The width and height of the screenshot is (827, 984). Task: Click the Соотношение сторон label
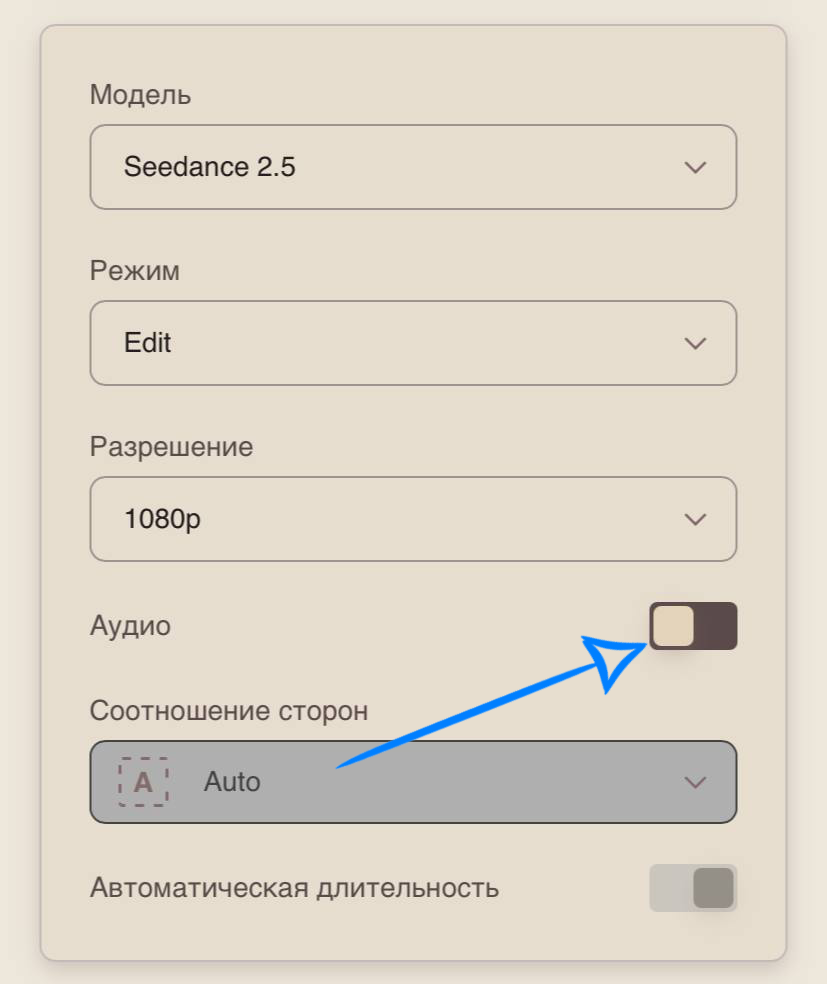(229, 711)
